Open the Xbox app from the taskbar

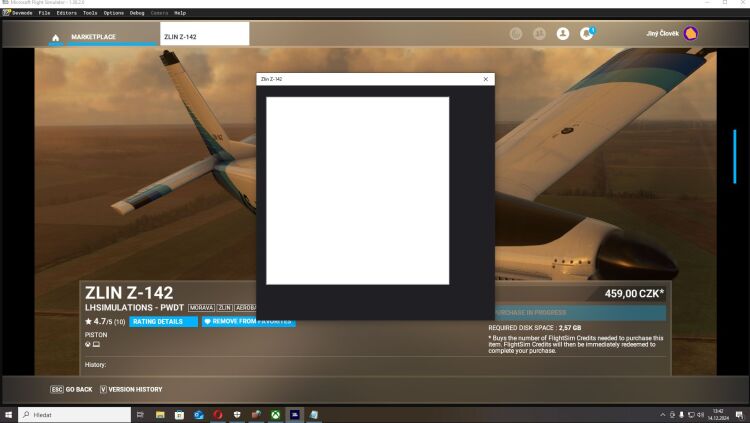click(276, 415)
